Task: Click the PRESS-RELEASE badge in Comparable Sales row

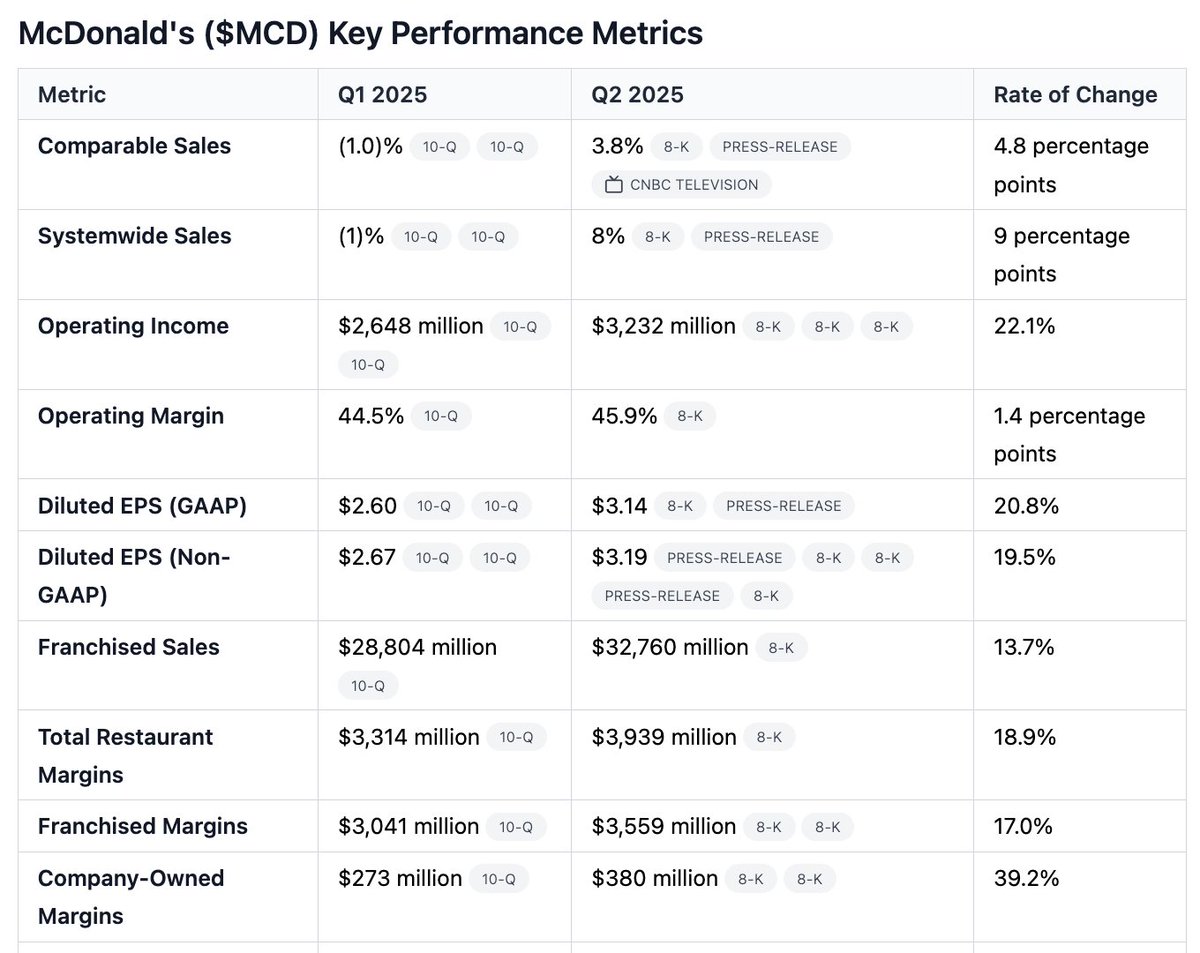Action: click(x=780, y=147)
